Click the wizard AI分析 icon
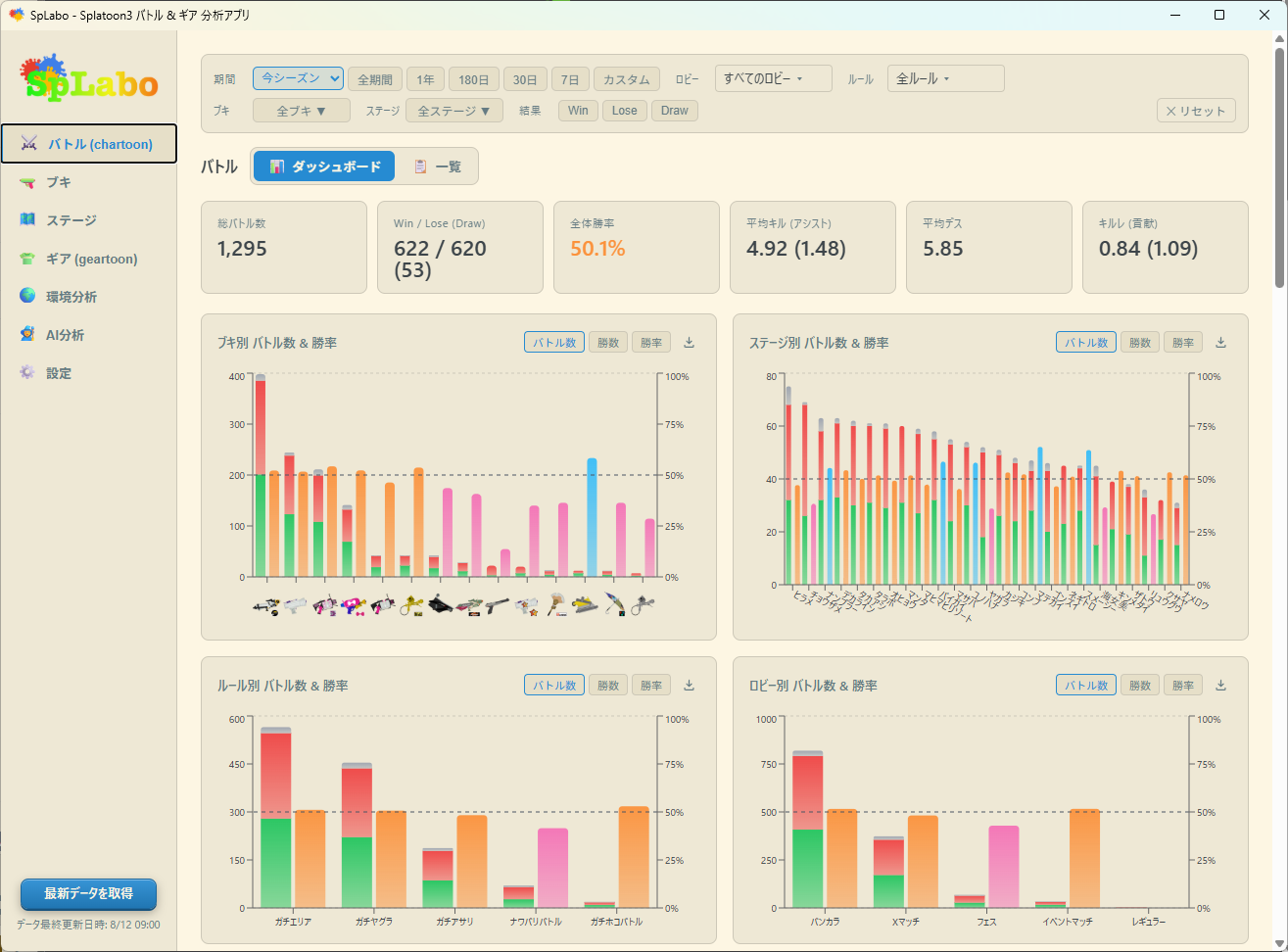The width and height of the screenshot is (1288, 952). tap(27, 335)
